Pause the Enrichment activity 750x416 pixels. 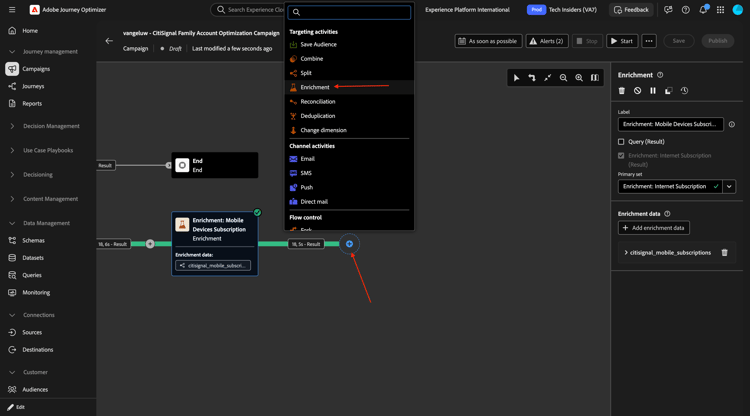click(653, 91)
